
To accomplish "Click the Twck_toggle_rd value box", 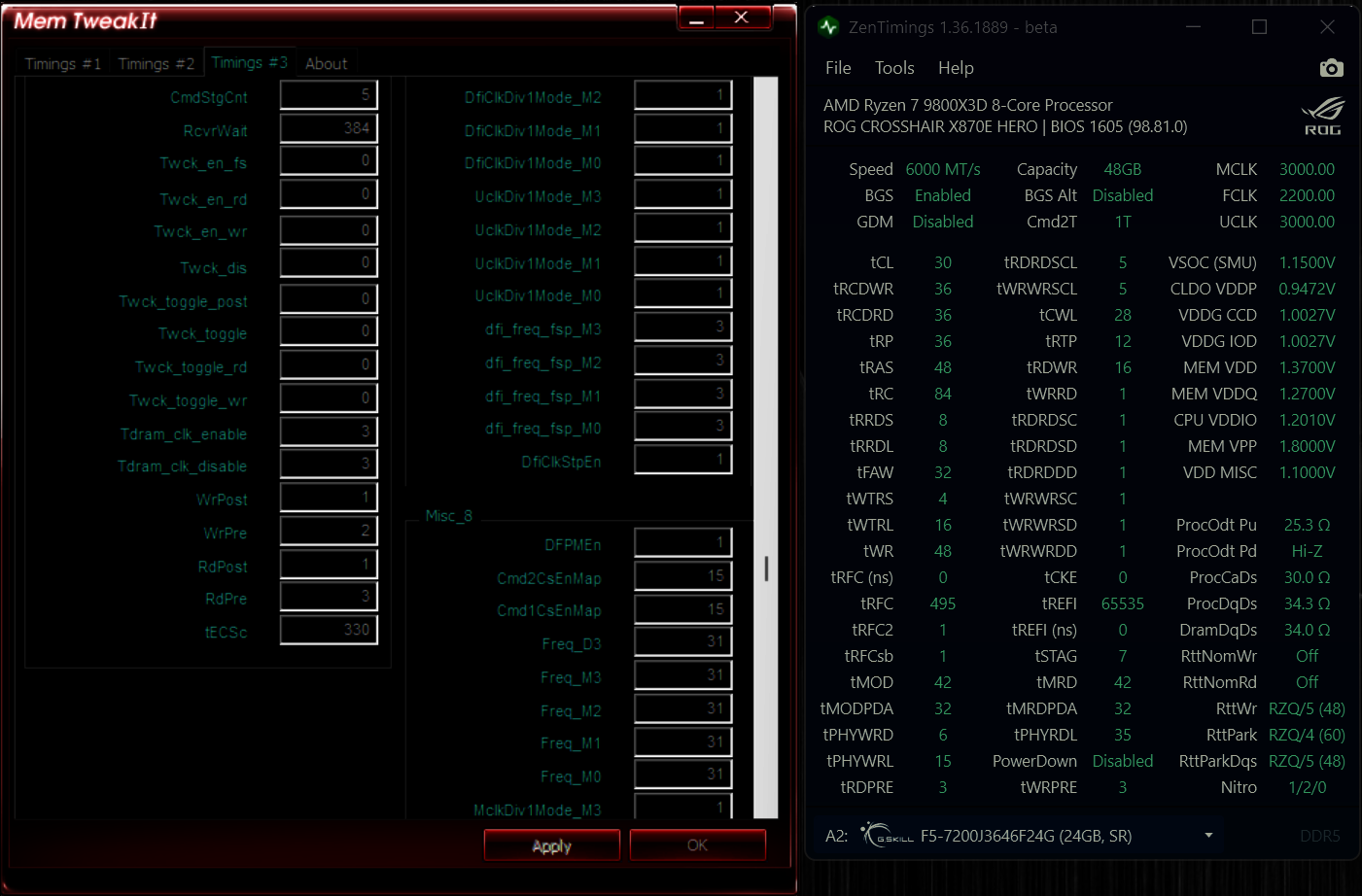I will click(x=329, y=364).
